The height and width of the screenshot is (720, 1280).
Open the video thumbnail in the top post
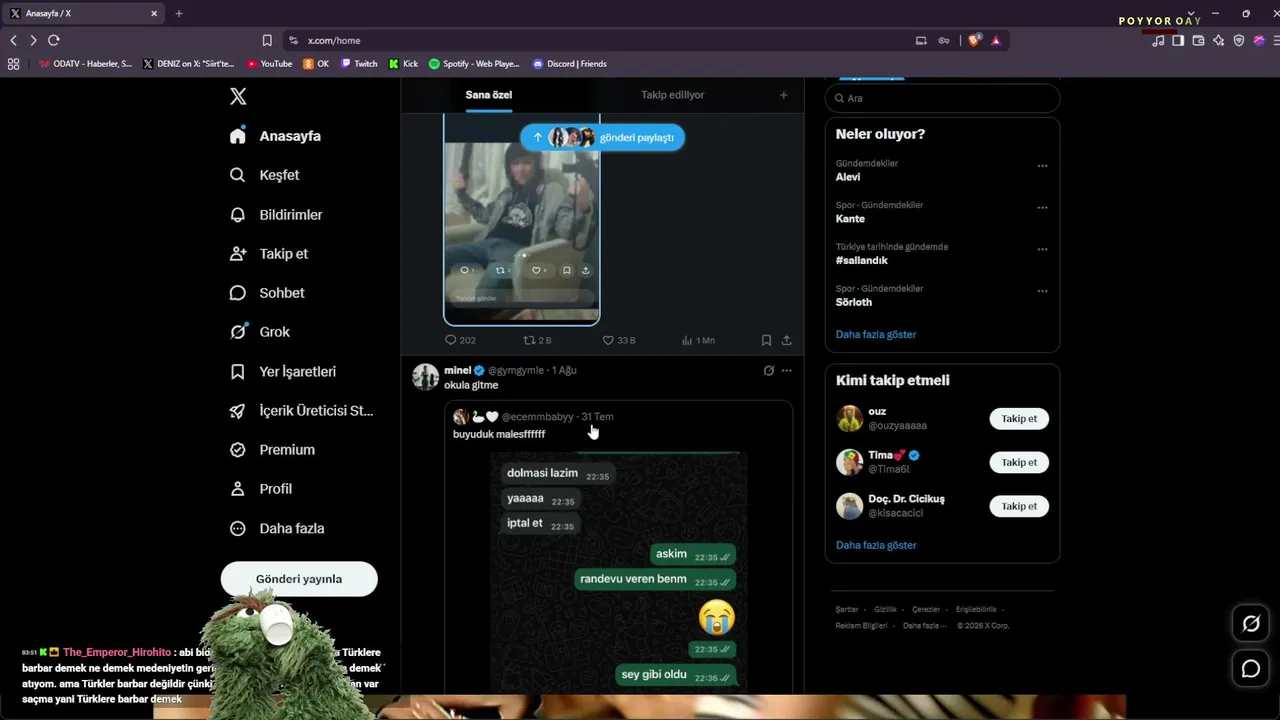click(521, 219)
